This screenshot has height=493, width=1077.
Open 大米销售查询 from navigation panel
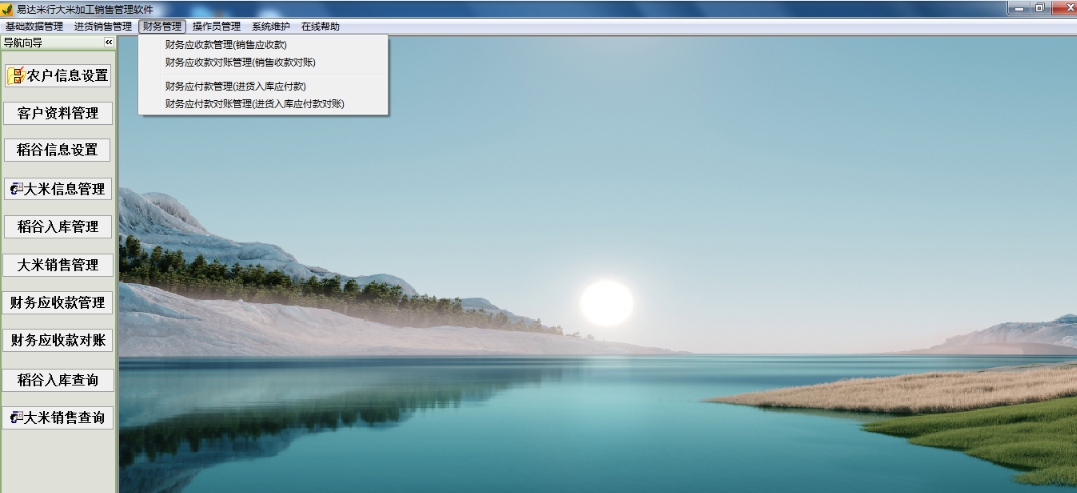58,417
